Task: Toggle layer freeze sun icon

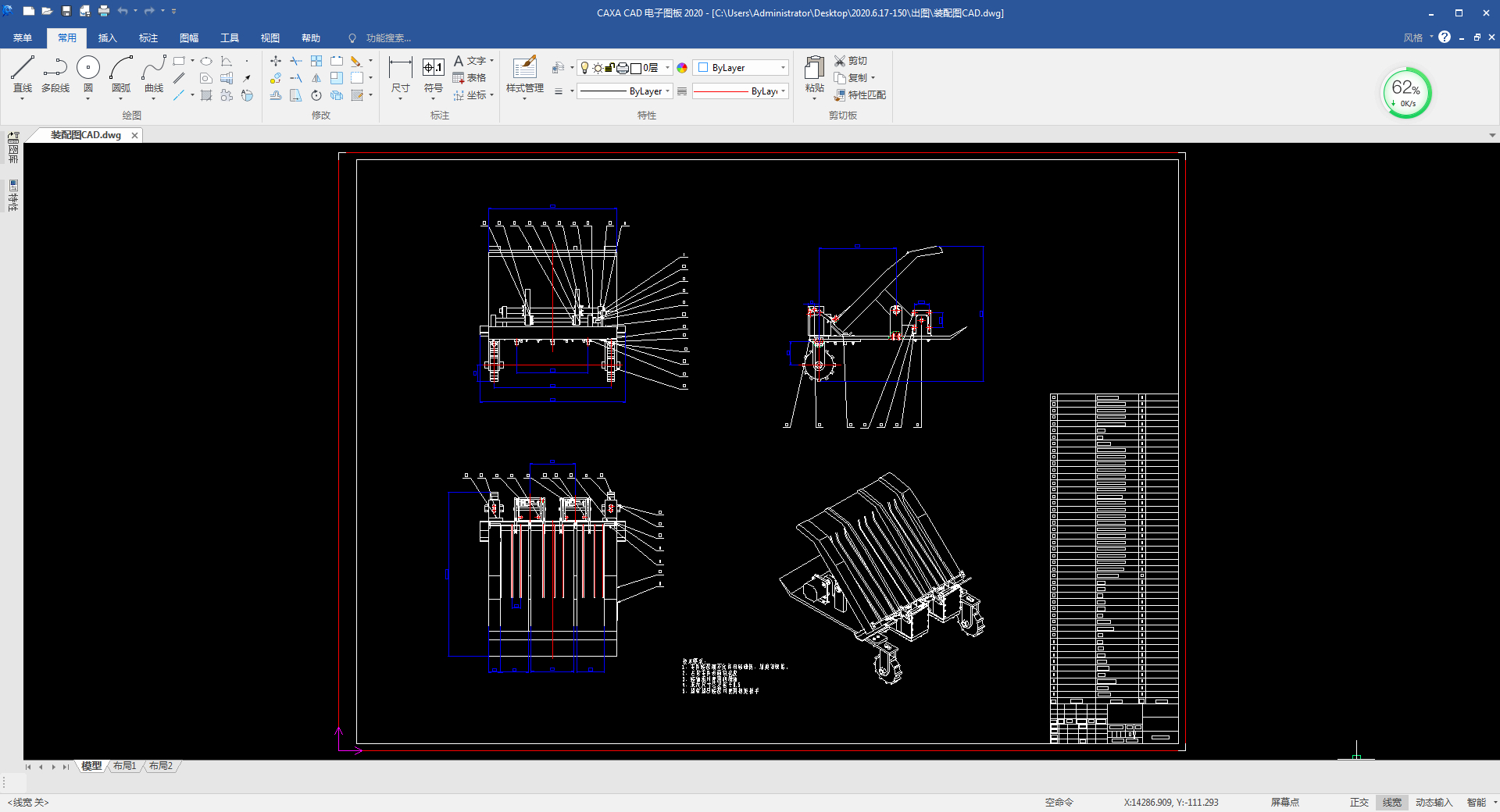Action: point(598,68)
